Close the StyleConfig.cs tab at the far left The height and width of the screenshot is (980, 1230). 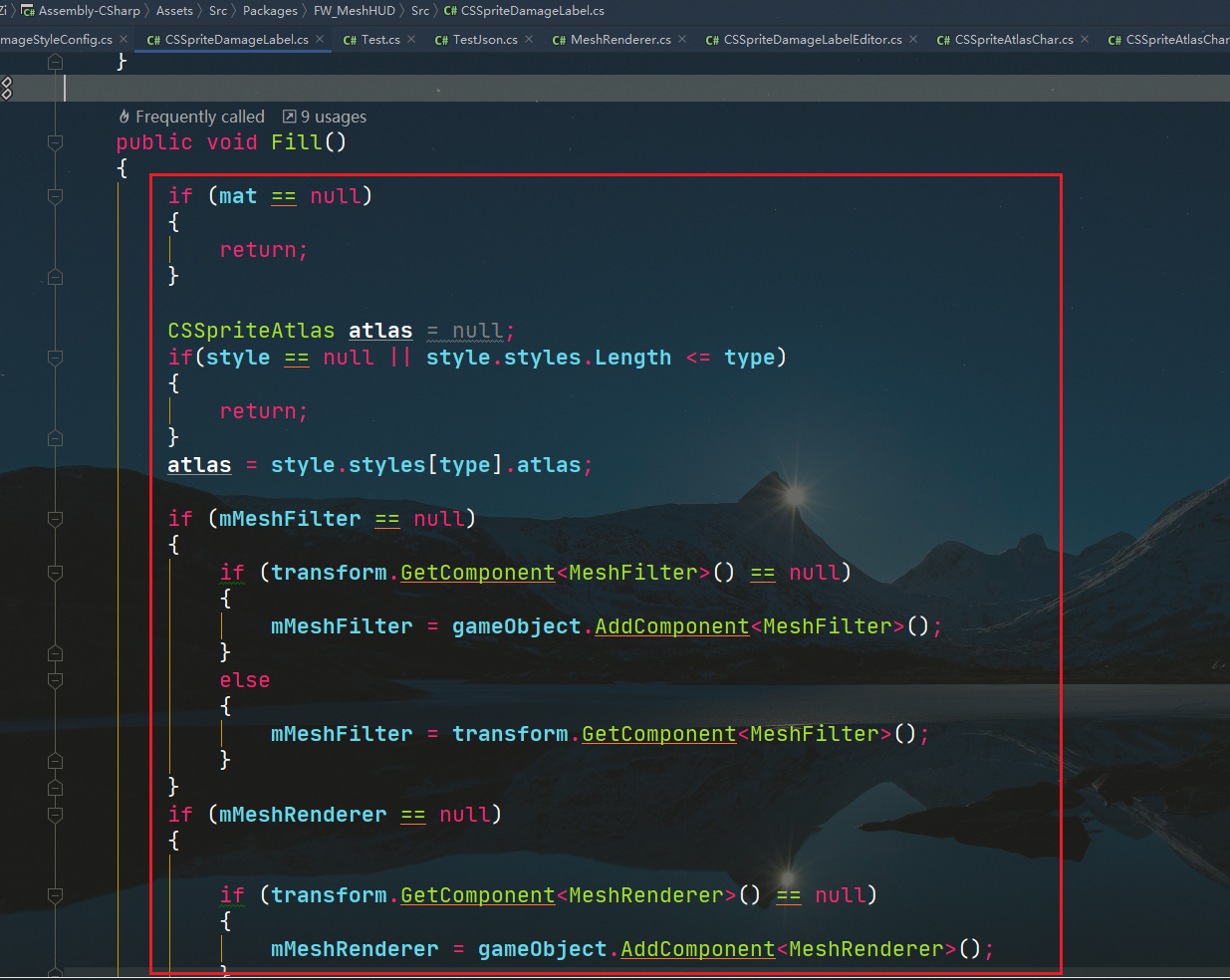pos(123,39)
